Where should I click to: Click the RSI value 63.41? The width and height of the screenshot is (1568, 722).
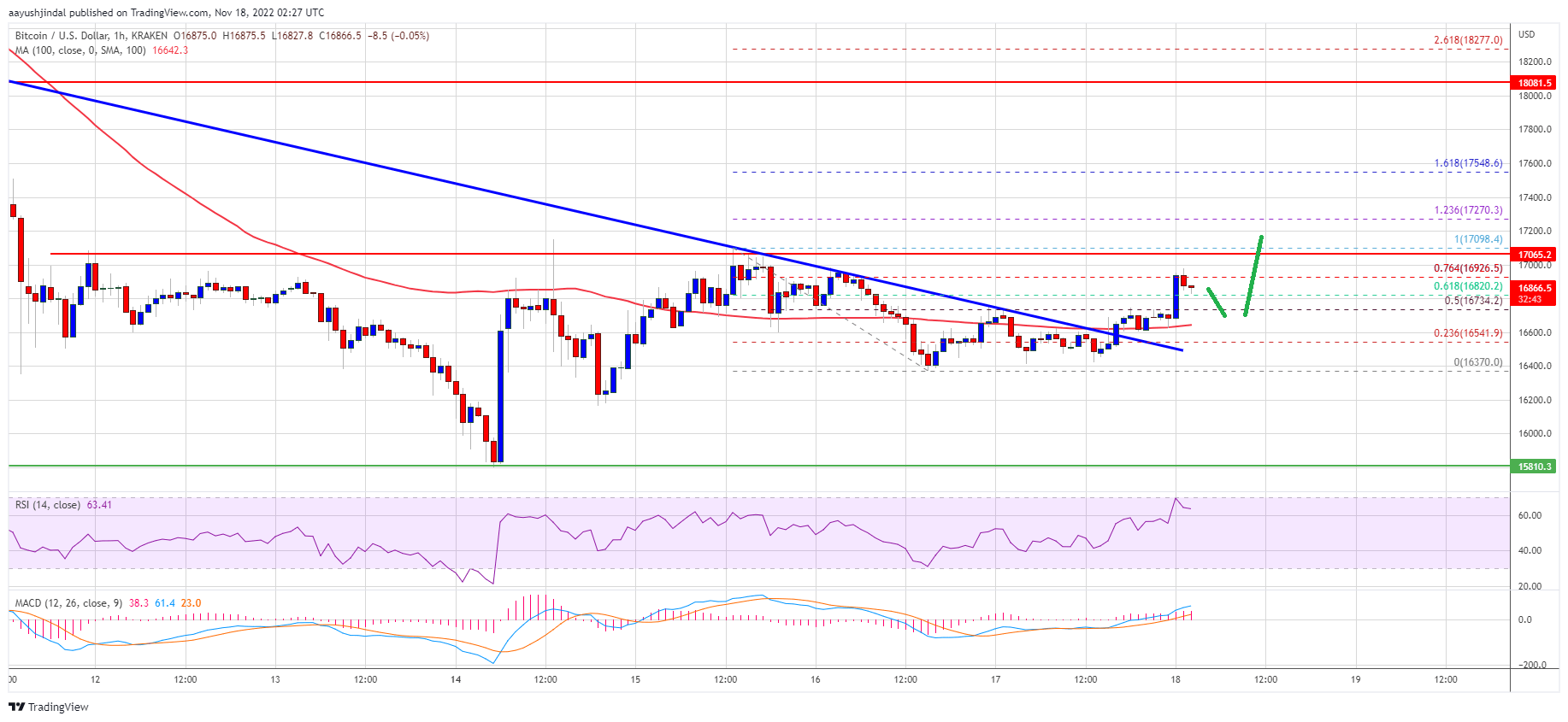tap(99, 505)
